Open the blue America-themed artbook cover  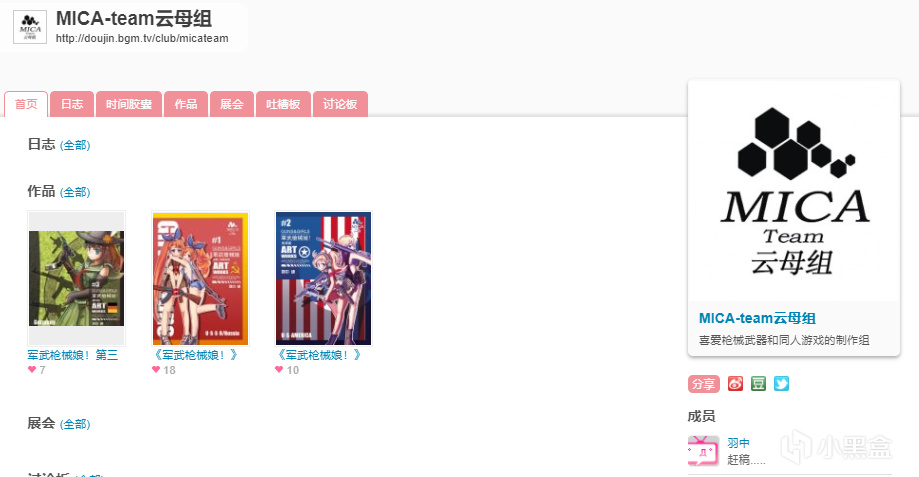click(x=324, y=278)
